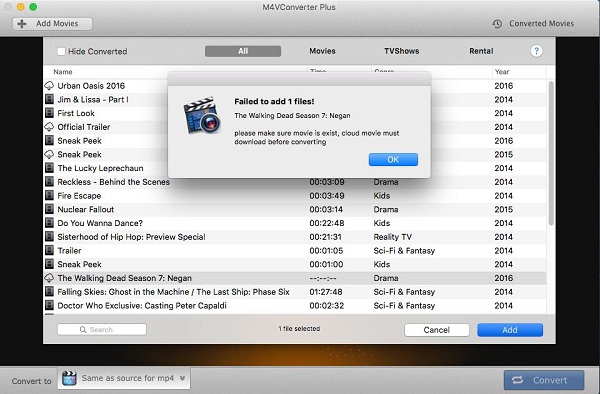The image size is (600, 394).
Task: Open the Same as source for mp4 dropdown
Action: tap(124, 378)
